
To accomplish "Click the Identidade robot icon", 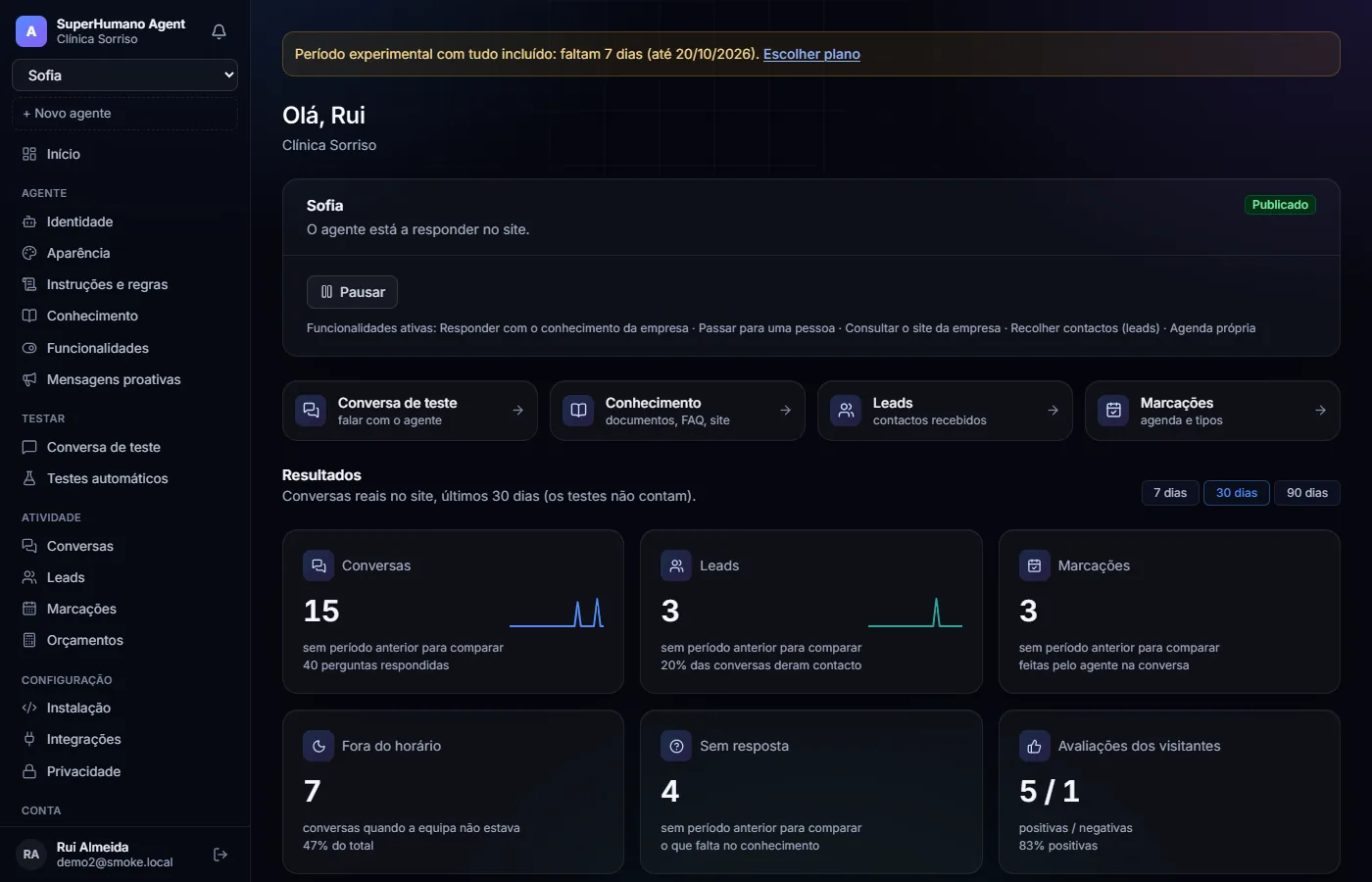I will 29,221.
